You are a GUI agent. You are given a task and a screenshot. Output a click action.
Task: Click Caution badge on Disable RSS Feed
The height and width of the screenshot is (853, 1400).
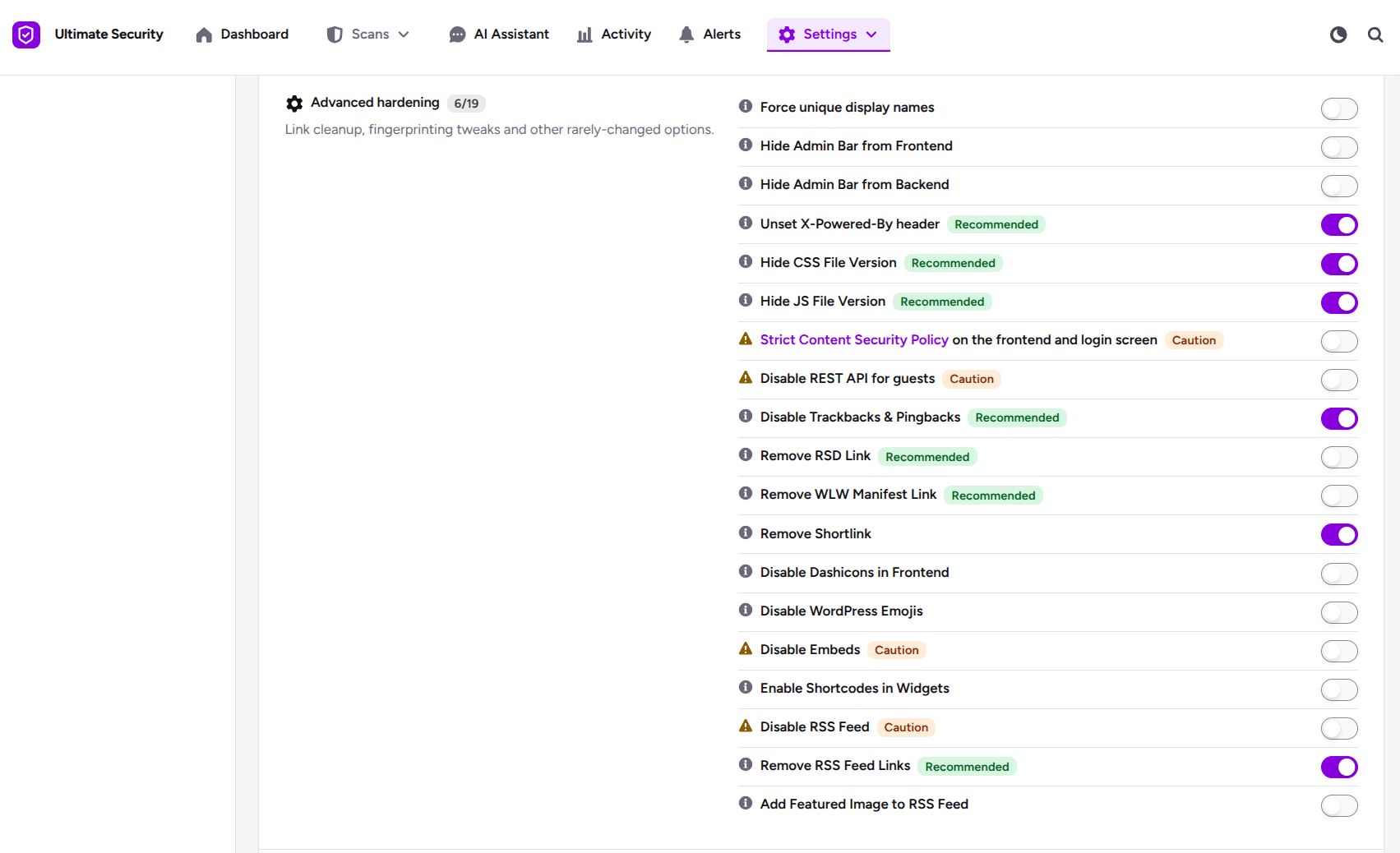click(906, 727)
